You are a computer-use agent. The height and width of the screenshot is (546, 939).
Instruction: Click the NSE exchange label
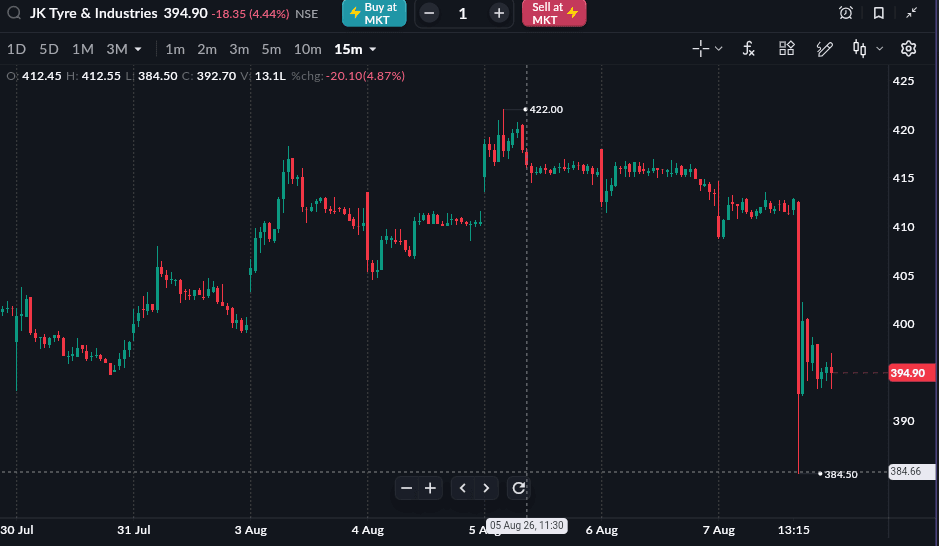tap(307, 14)
